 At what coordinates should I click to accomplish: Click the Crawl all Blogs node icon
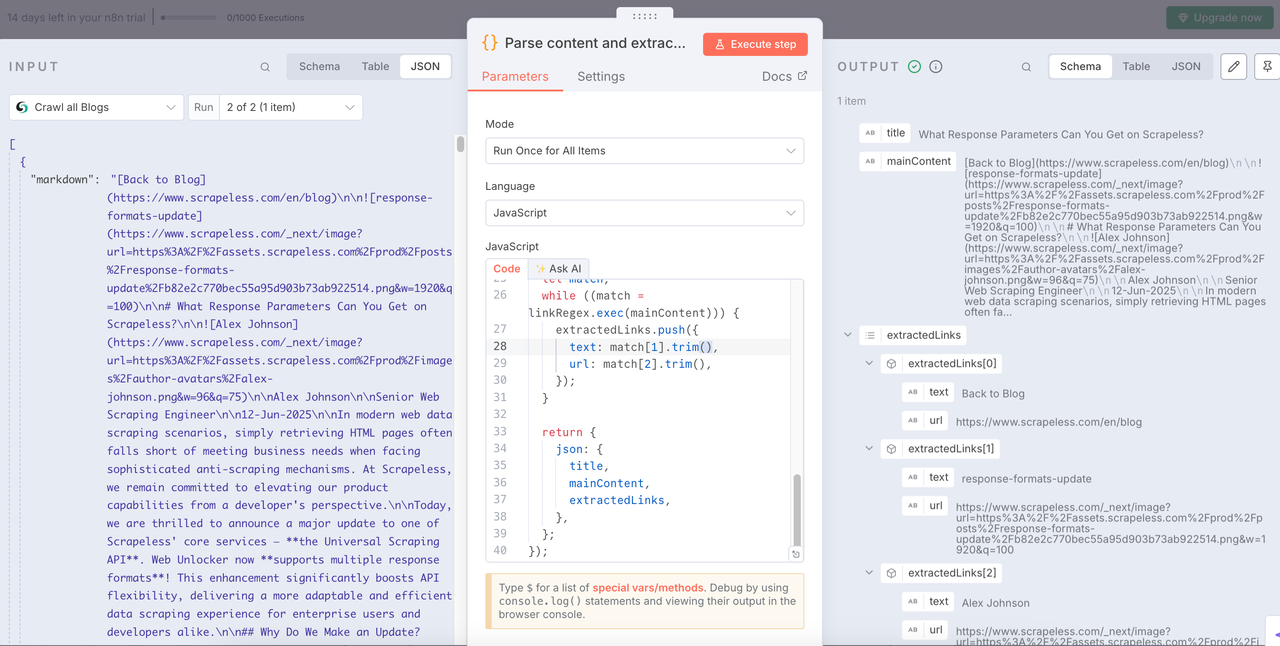(22, 107)
